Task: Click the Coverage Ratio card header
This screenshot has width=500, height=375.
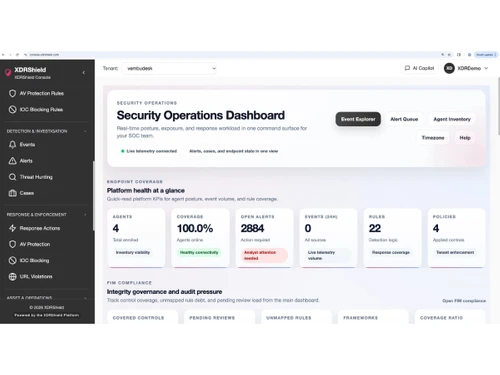Action: [x=441, y=318]
